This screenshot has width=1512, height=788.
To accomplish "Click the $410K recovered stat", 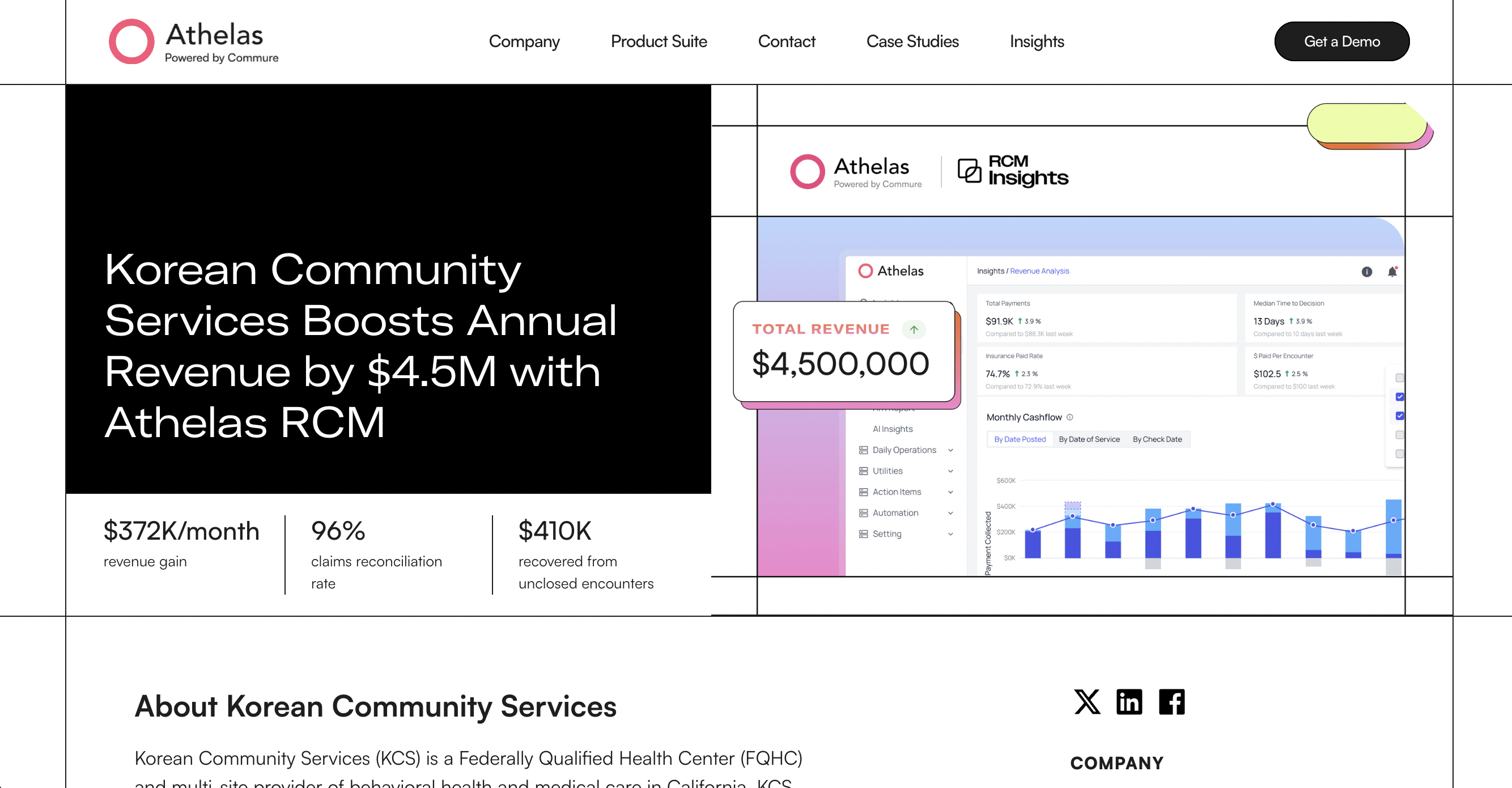I will click(x=585, y=554).
